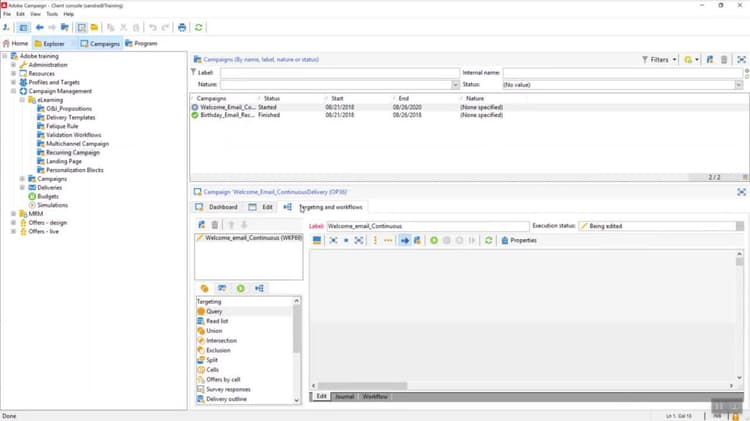
Task: Open the Status filter dropdown
Action: pos(739,85)
